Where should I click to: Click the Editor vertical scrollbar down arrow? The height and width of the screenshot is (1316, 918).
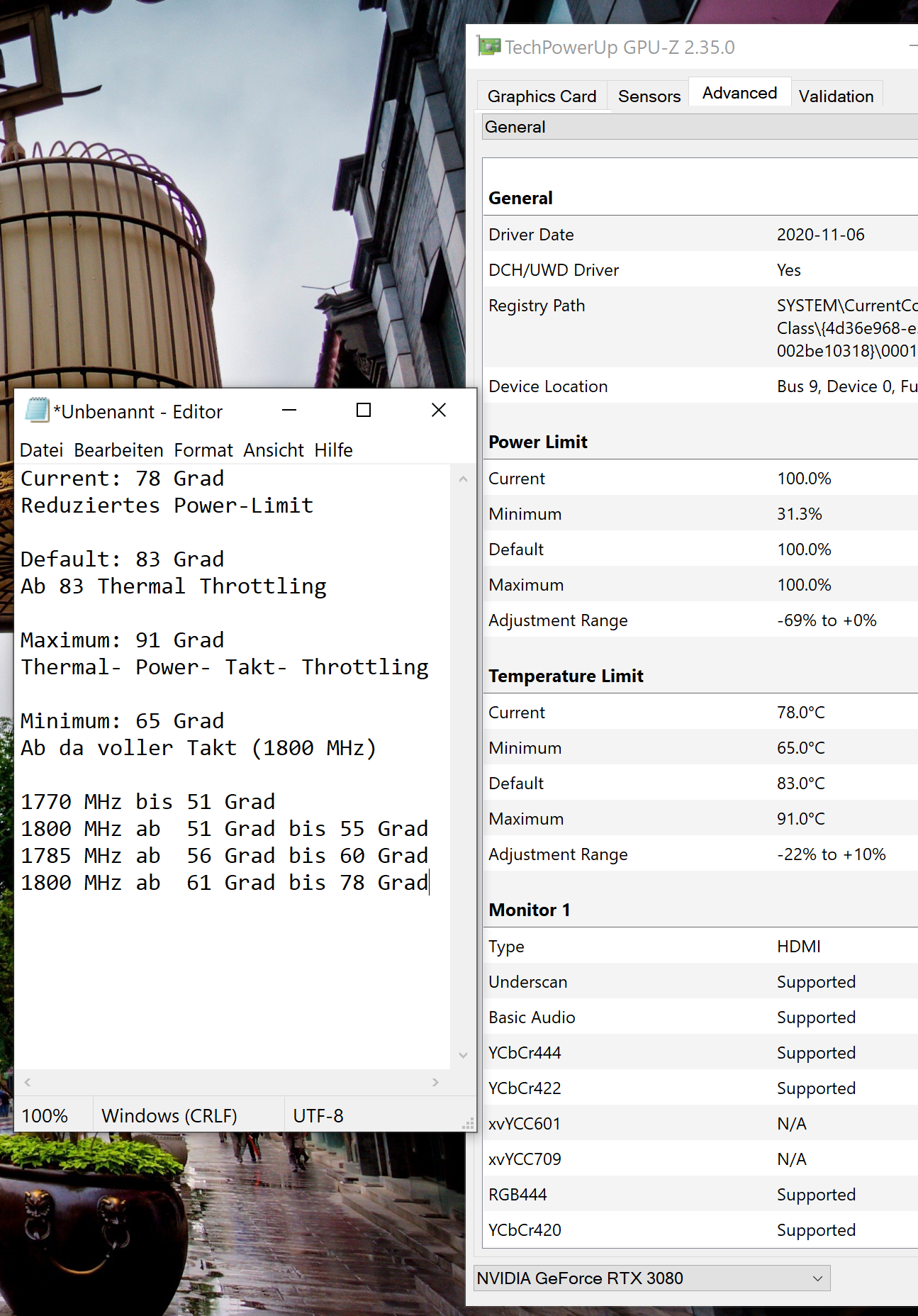(463, 1055)
